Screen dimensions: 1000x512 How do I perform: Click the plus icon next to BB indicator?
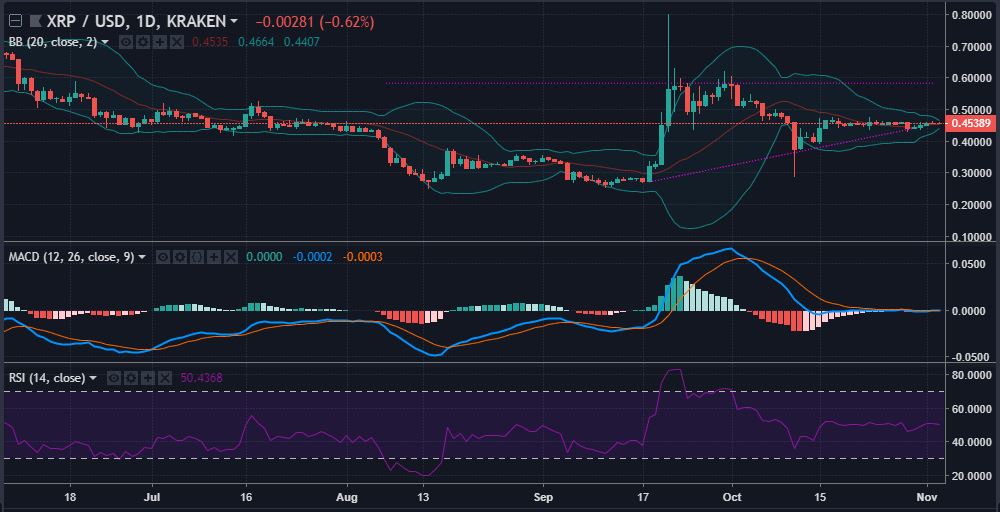point(159,42)
